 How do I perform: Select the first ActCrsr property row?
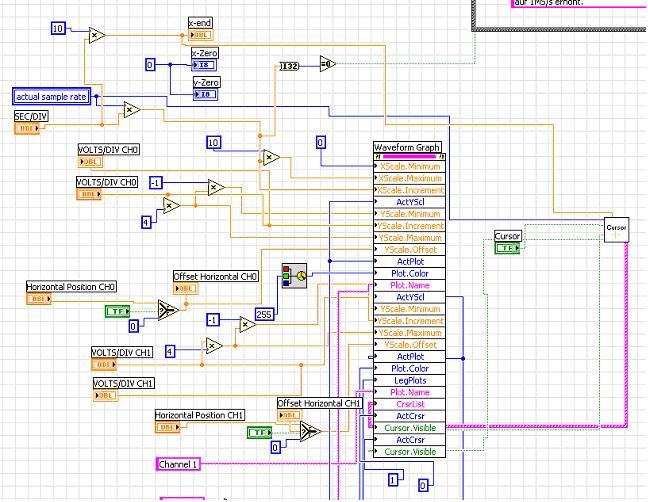(410, 416)
